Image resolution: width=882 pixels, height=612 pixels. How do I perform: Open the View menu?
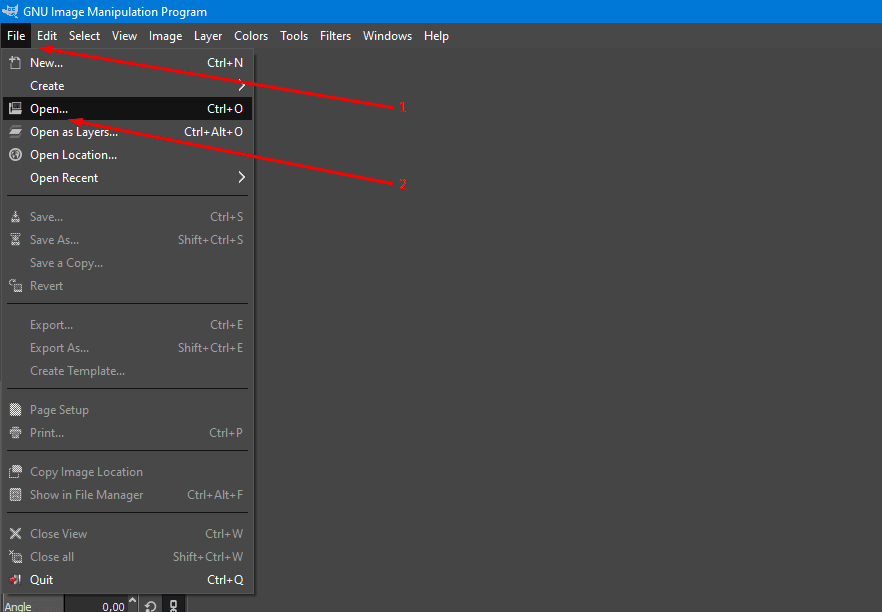124,36
